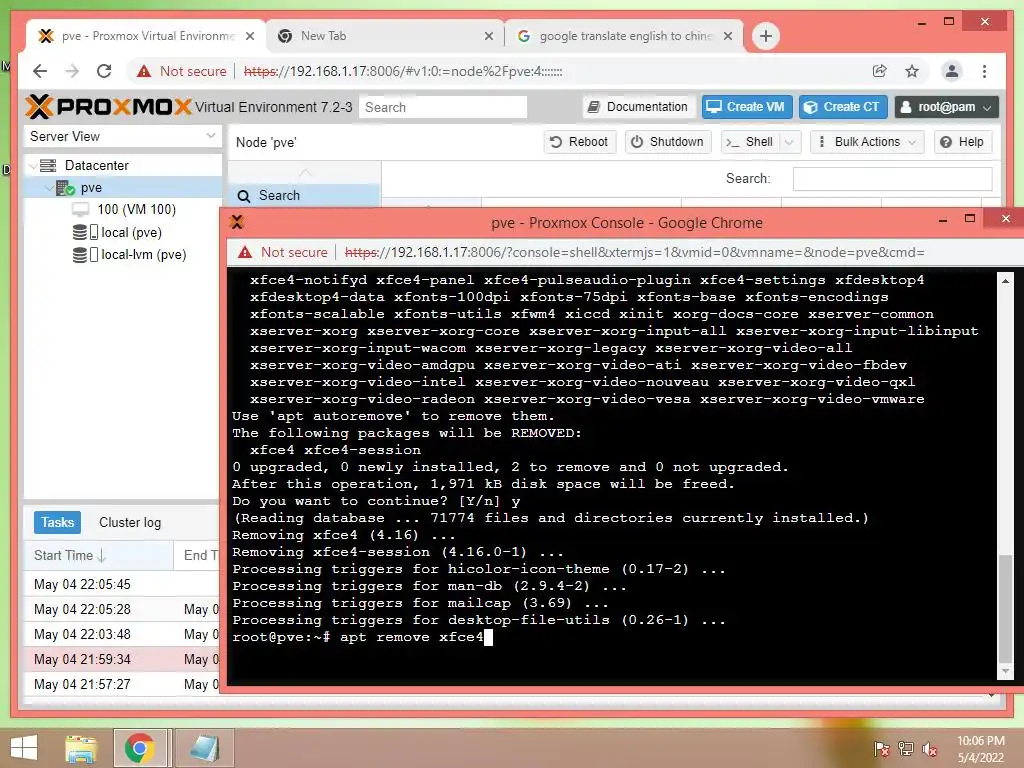
Task: Open the node Shell button
Action: point(751,142)
